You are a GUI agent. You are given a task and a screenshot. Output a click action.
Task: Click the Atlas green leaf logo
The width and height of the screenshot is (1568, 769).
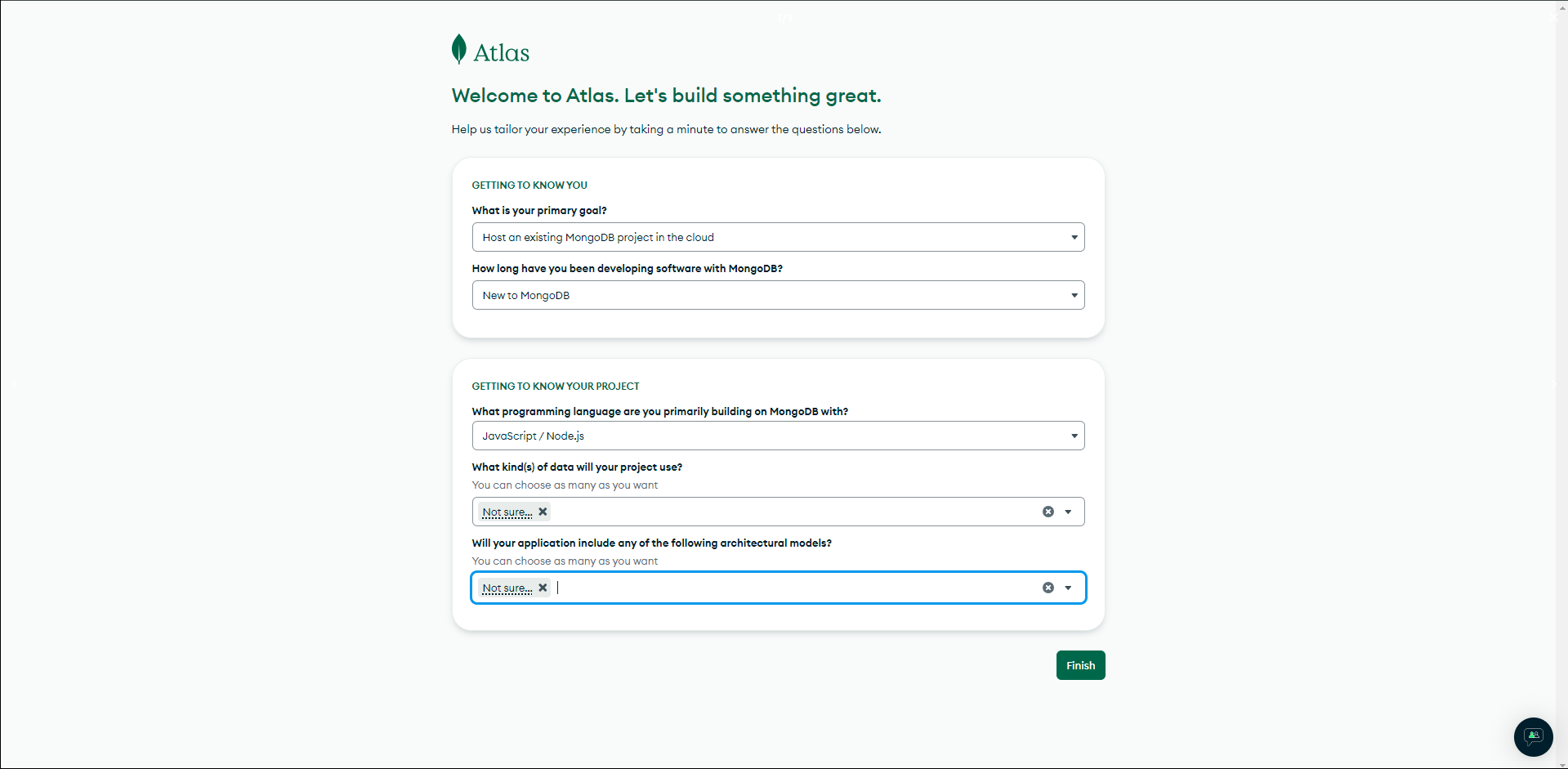tap(459, 49)
